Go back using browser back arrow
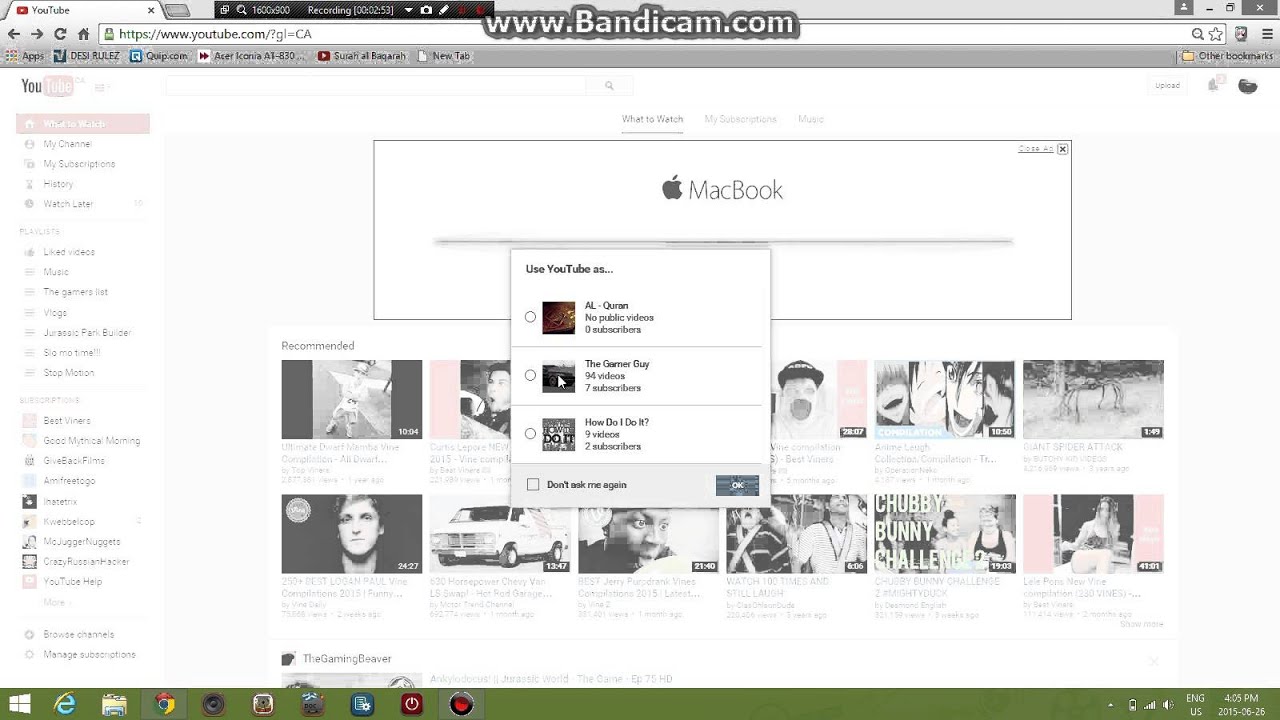1280x720 pixels. coord(14,34)
